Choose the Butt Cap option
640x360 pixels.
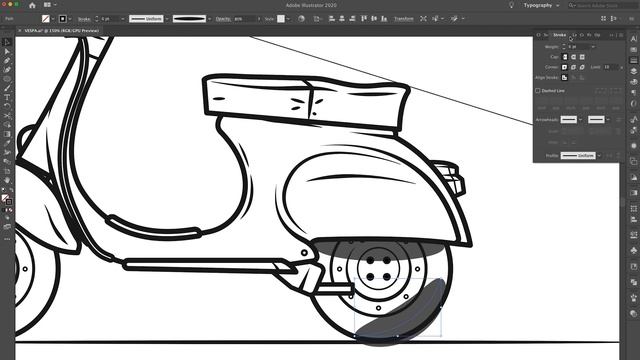565,57
